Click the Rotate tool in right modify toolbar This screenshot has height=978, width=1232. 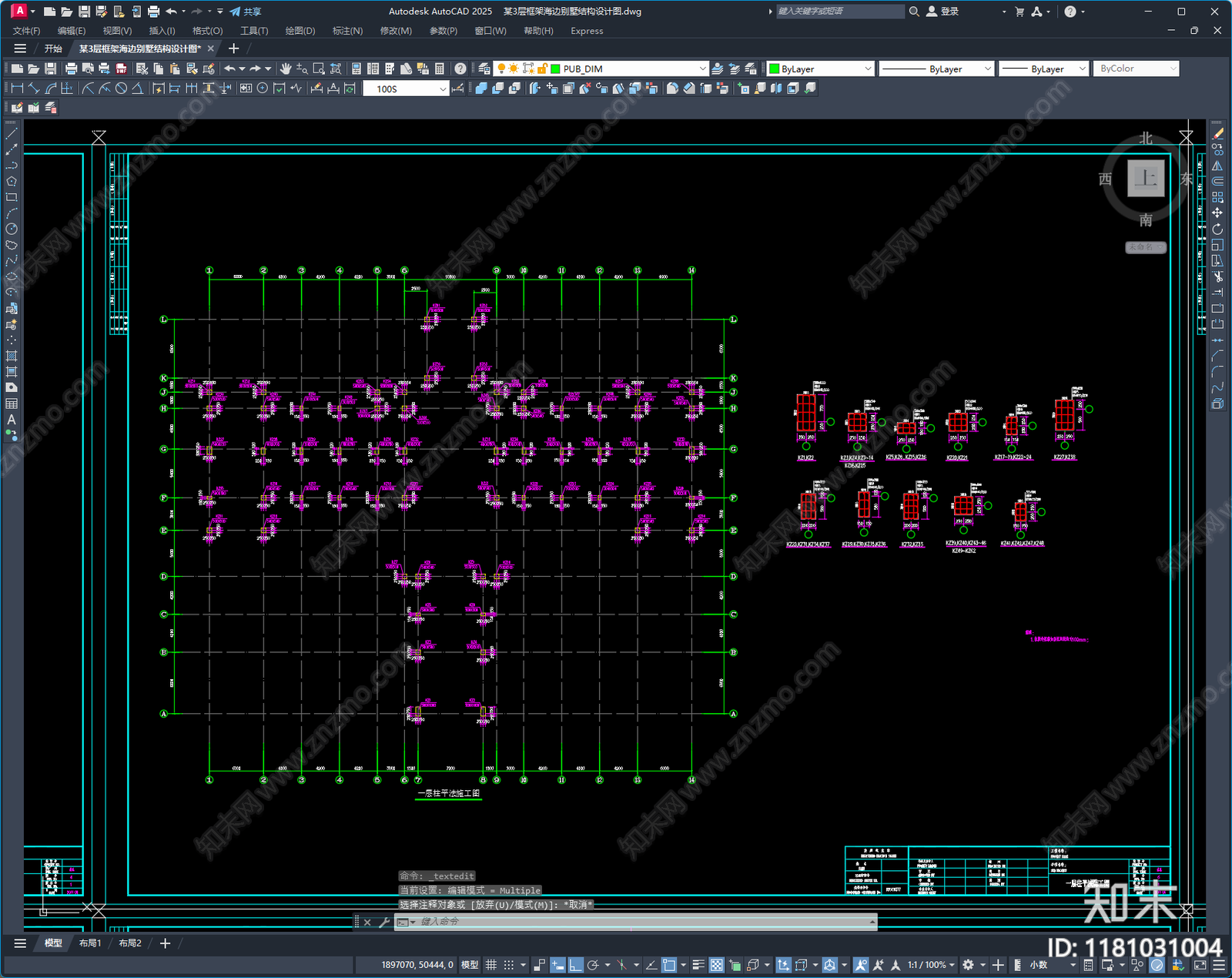(1217, 229)
